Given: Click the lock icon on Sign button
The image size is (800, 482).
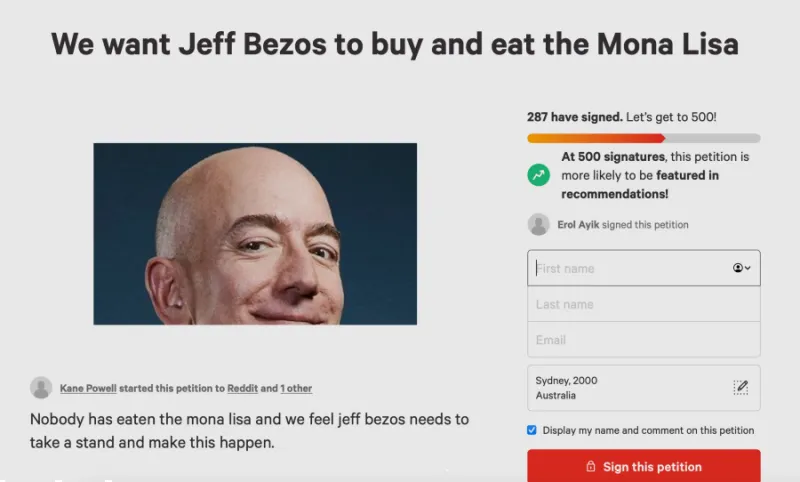Looking at the screenshot, I should tap(590, 466).
